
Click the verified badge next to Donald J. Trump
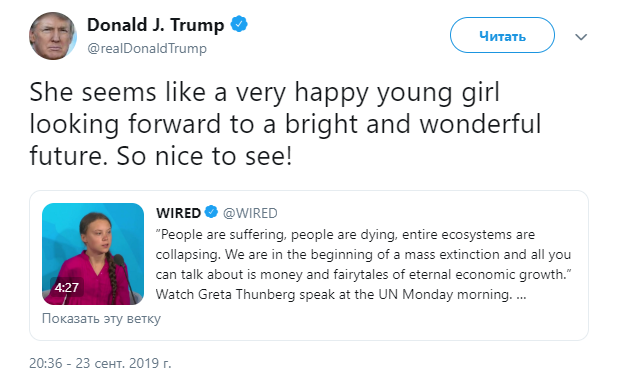pyautogui.click(x=239, y=25)
